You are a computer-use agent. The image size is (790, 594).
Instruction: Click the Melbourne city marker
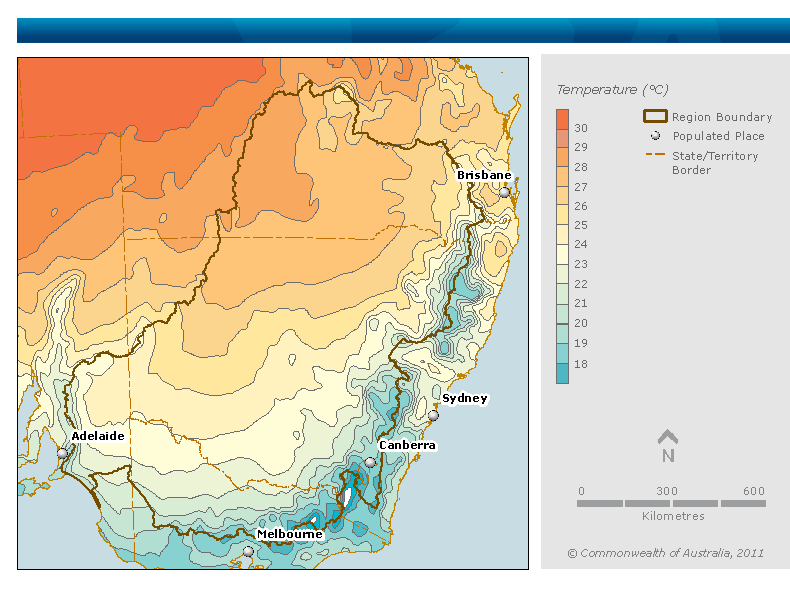[x=248, y=552]
